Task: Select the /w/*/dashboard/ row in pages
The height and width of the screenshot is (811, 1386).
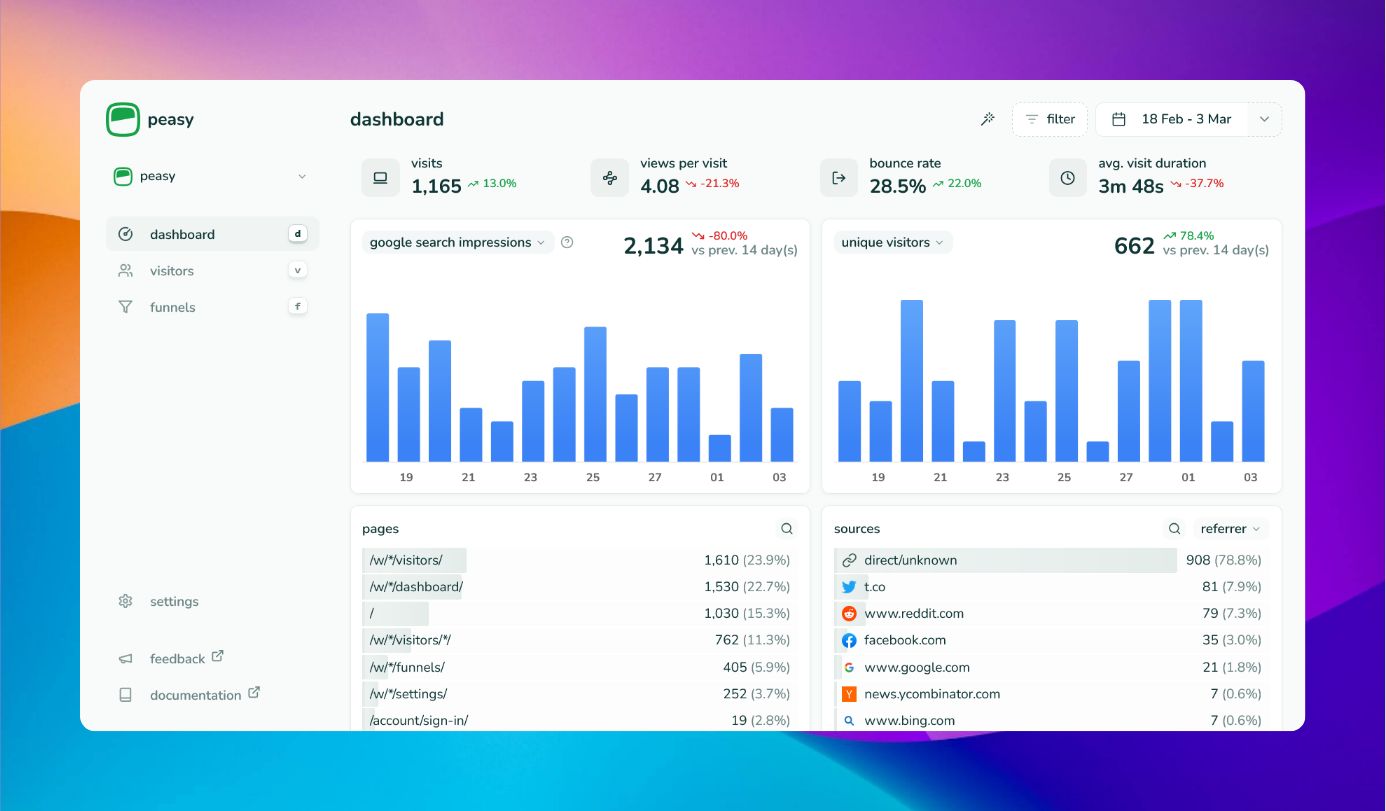Action: pyautogui.click(x=576, y=587)
